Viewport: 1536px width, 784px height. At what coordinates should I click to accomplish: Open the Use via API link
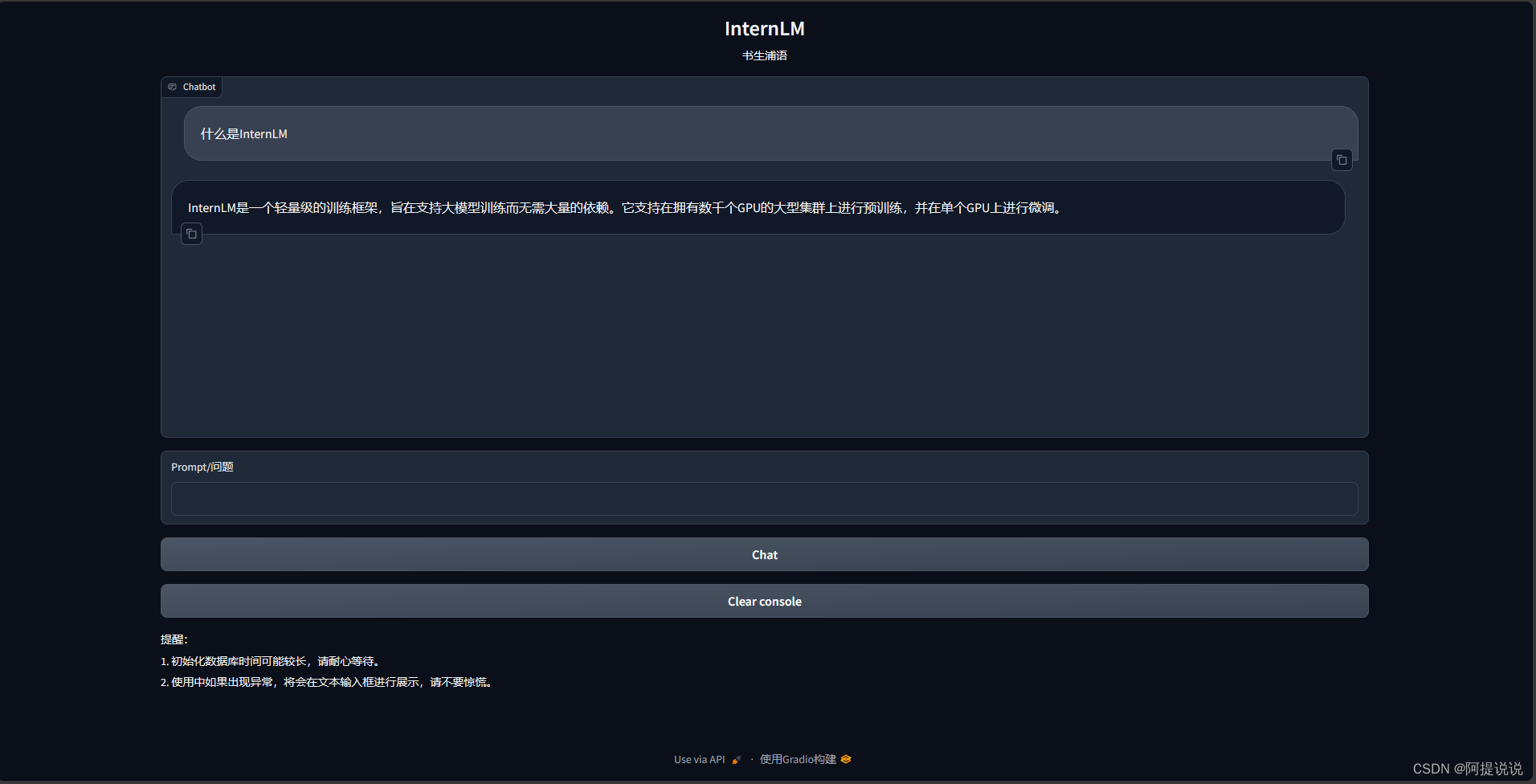[x=707, y=760]
